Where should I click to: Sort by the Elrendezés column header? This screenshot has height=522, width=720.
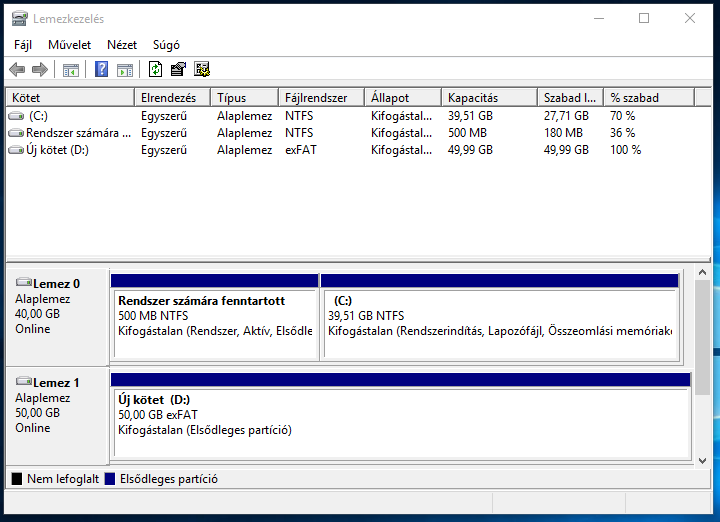tap(173, 97)
